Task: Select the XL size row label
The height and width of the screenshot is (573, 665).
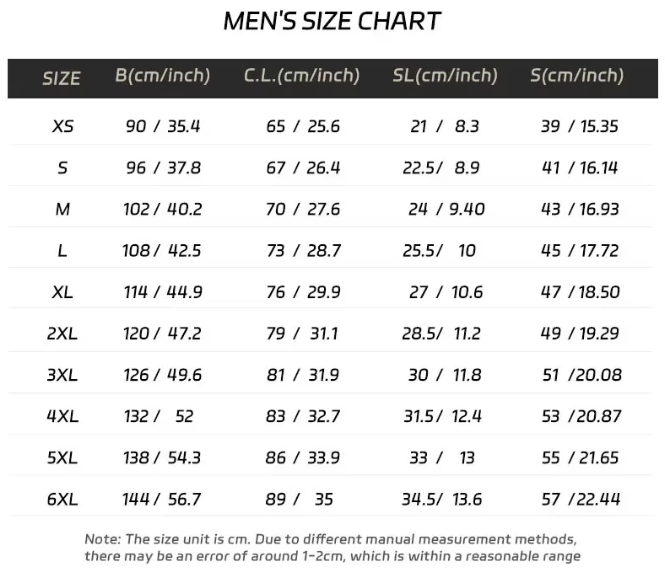Action: (x=62, y=292)
